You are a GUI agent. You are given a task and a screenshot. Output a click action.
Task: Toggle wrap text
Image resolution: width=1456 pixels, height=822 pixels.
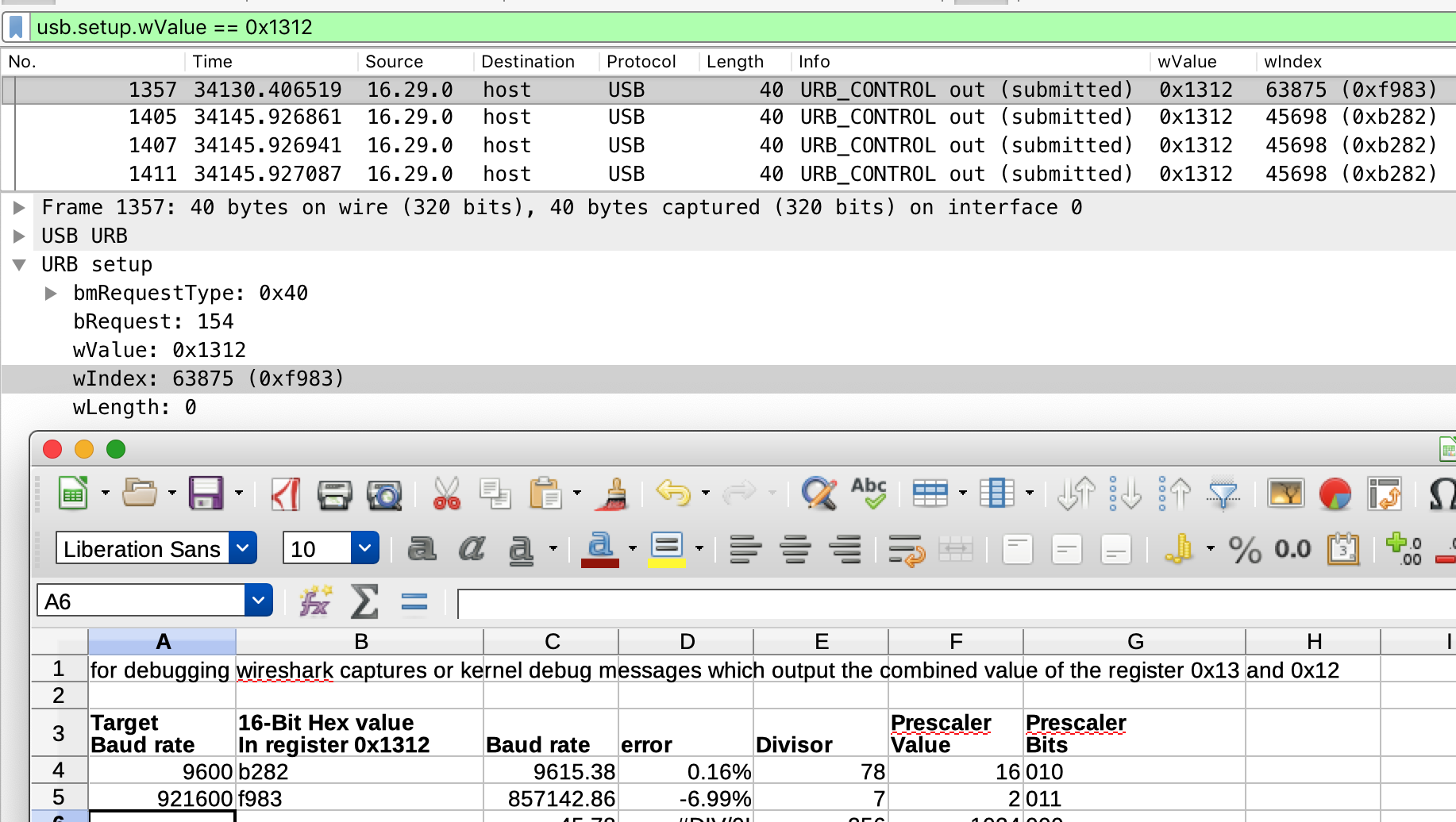(x=907, y=549)
